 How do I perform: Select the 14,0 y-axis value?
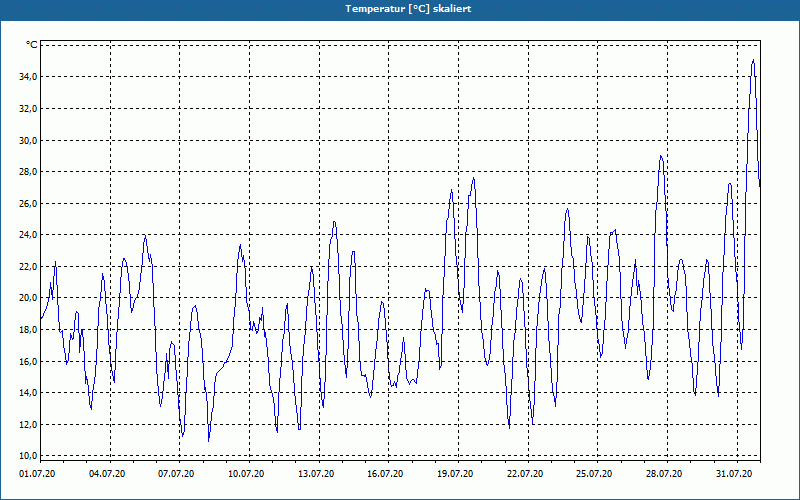tap(28, 393)
